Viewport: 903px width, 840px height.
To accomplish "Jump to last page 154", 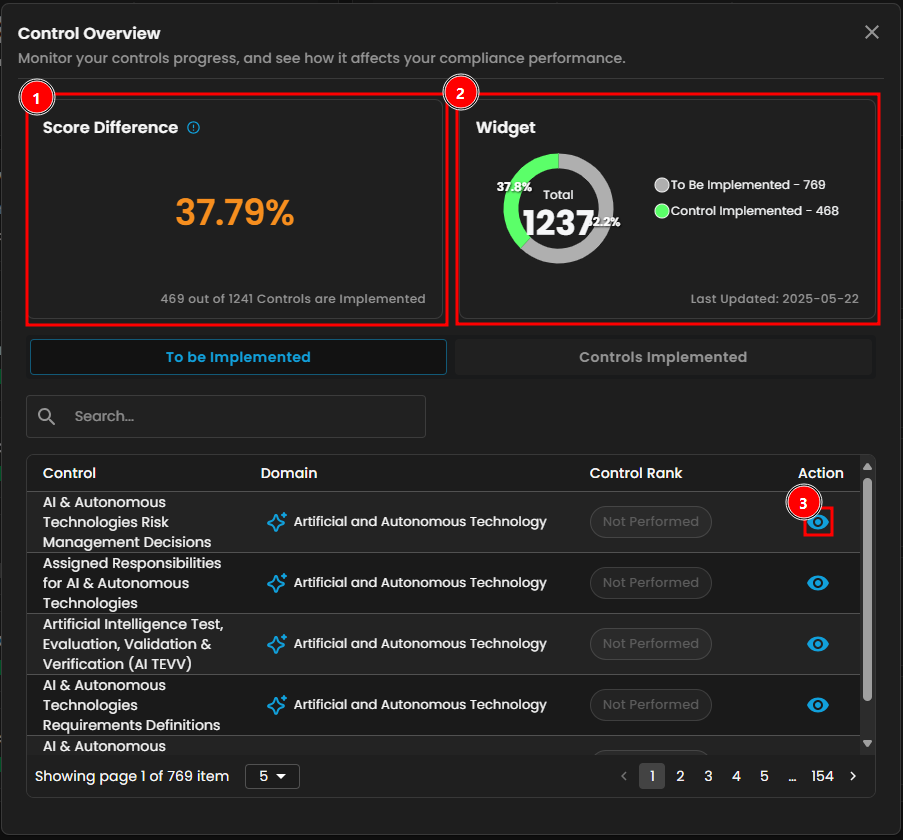I will coord(822,776).
